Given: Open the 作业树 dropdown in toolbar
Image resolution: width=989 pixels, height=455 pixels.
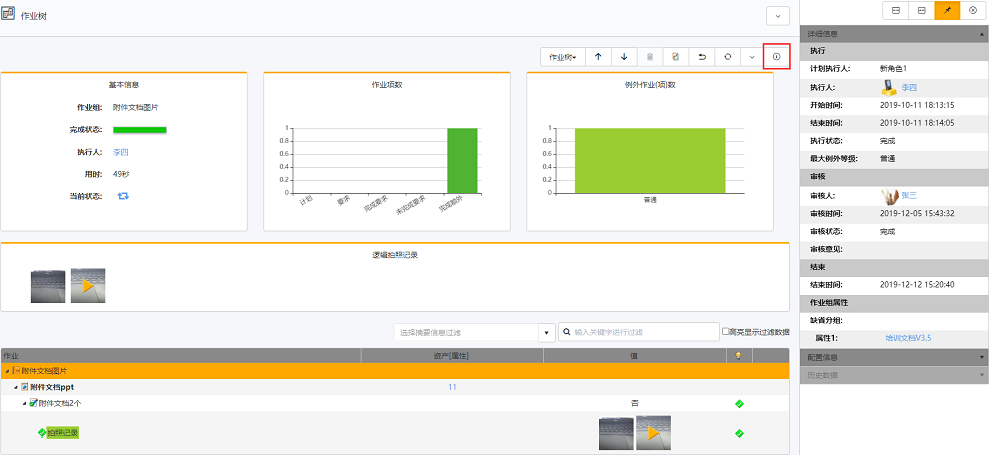Looking at the screenshot, I should 561,57.
